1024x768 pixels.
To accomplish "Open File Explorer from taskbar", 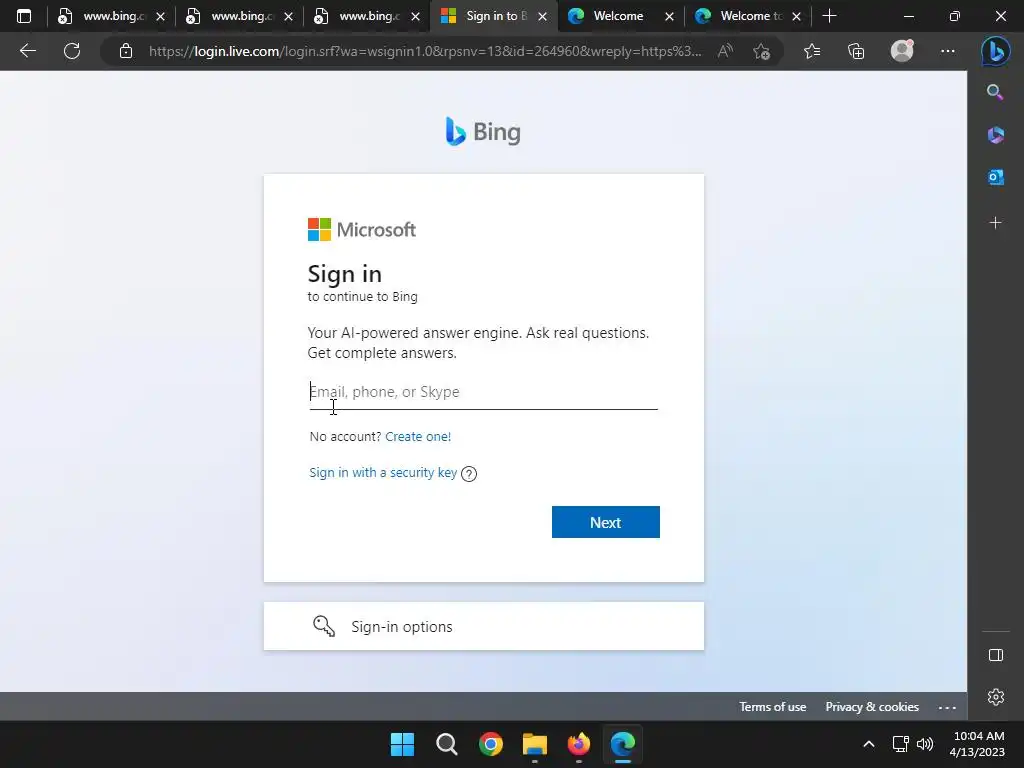I will [535, 744].
